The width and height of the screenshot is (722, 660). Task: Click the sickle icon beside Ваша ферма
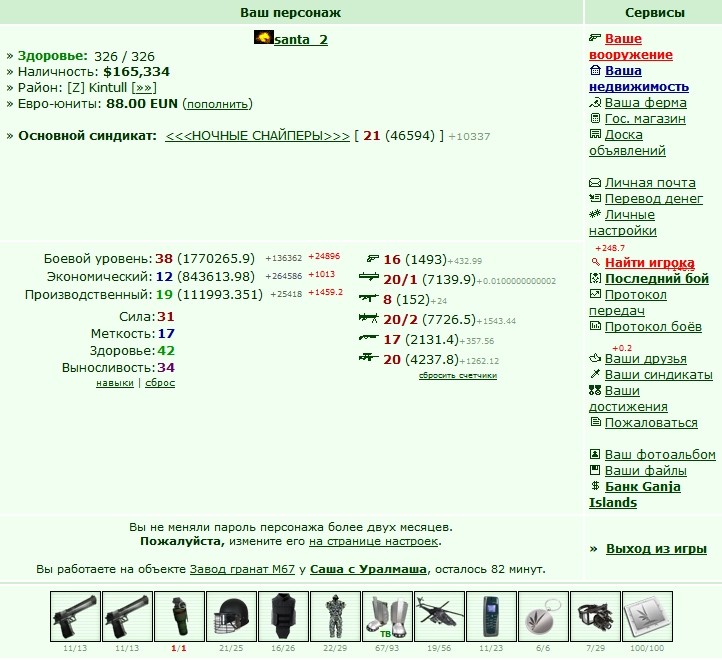595,102
